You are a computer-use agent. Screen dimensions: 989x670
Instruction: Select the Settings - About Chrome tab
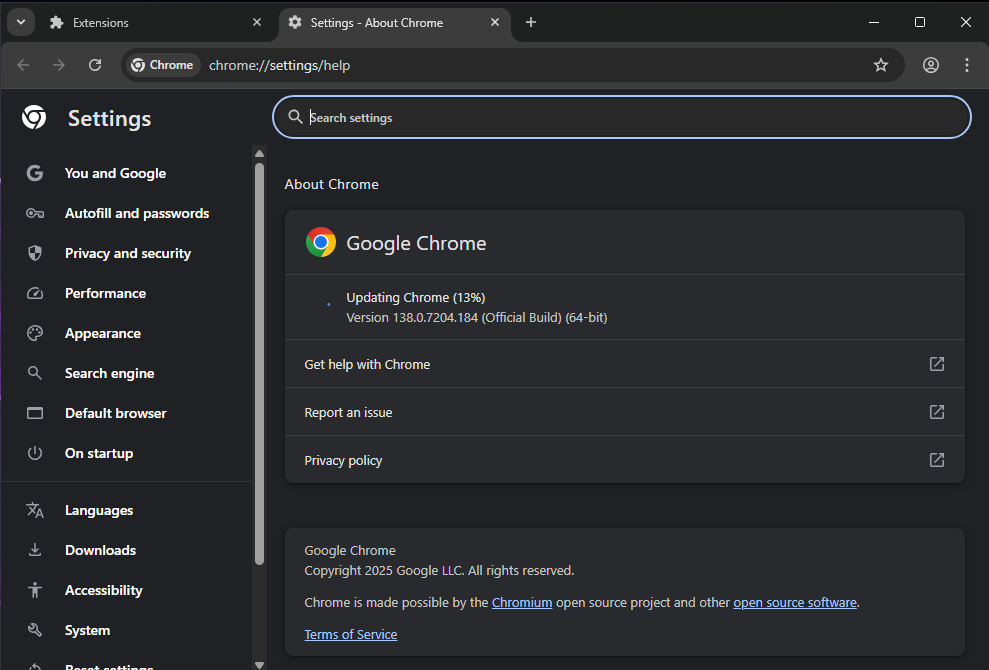(394, 23)
